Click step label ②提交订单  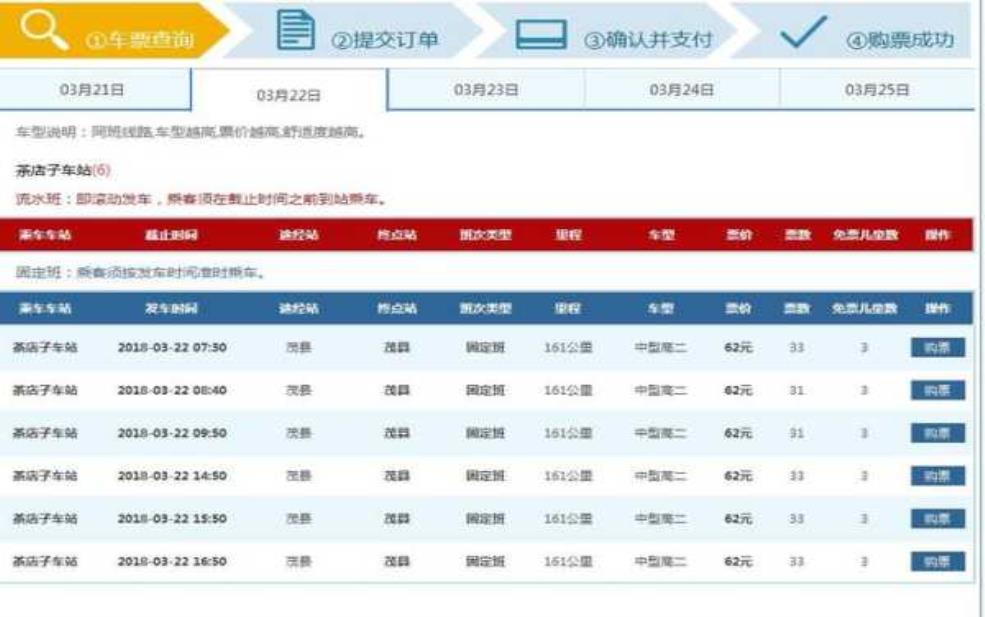click(384, 40)
